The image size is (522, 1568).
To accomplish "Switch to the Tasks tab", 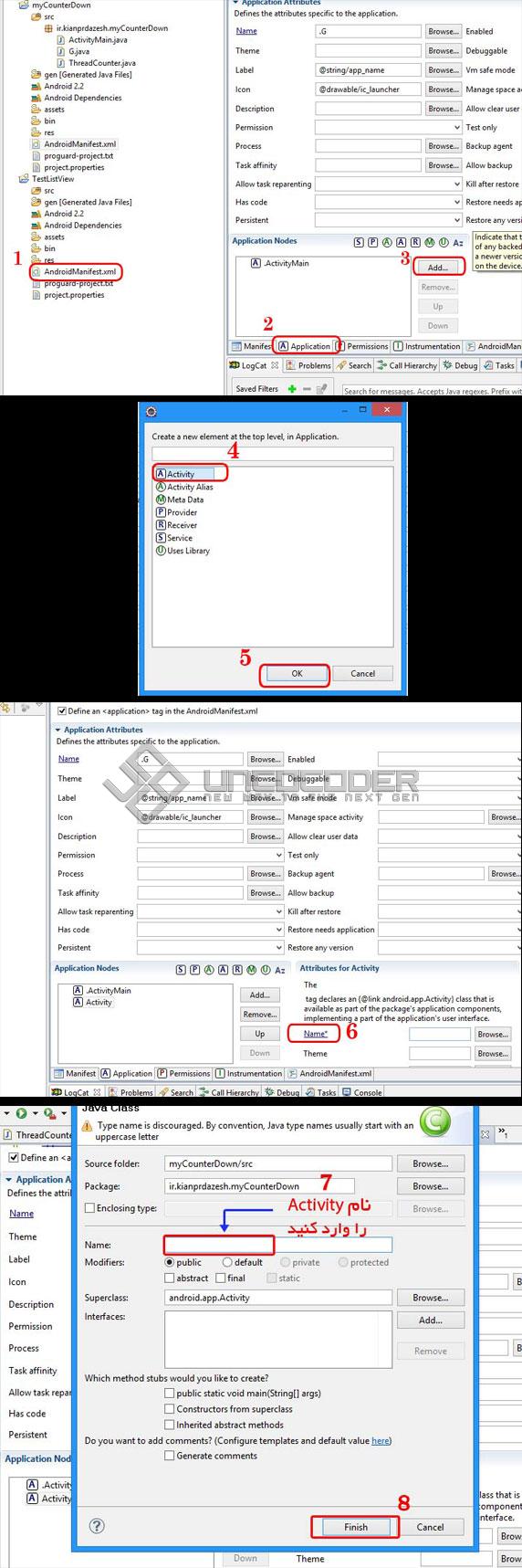I will click(x=498, y=365).
